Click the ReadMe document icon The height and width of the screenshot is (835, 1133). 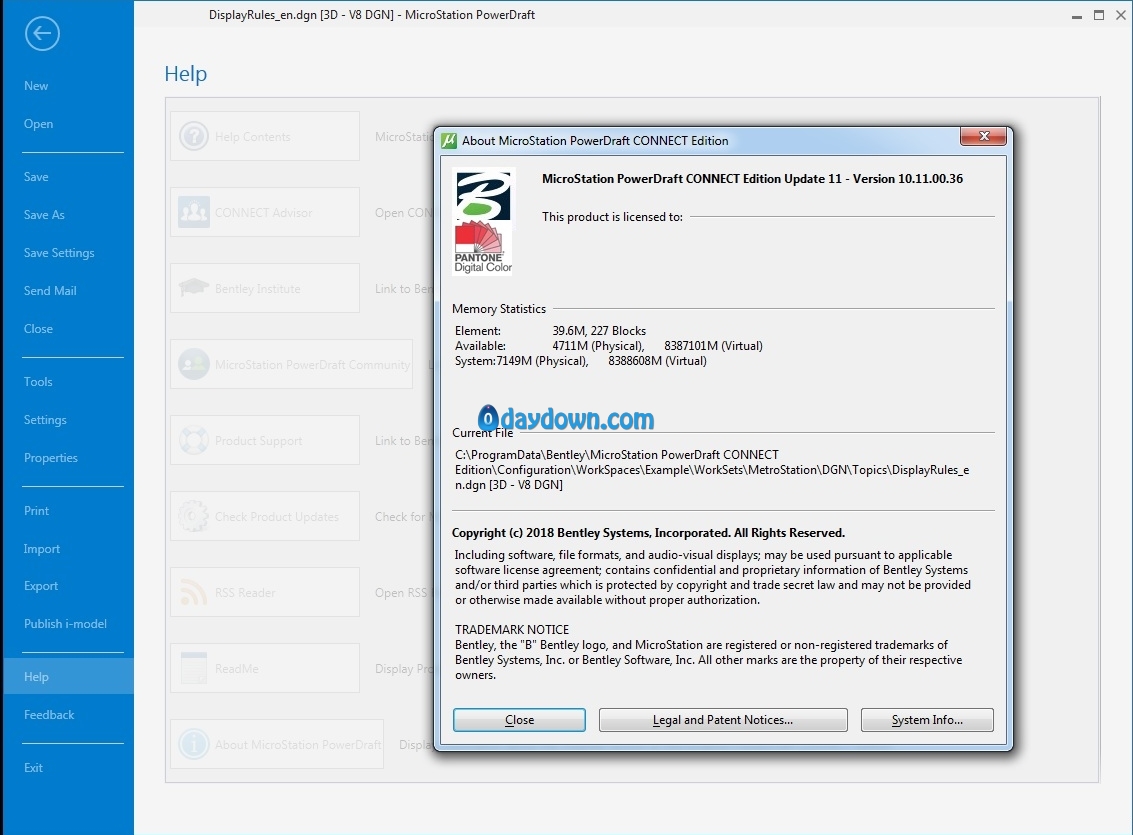coord(194,668)
